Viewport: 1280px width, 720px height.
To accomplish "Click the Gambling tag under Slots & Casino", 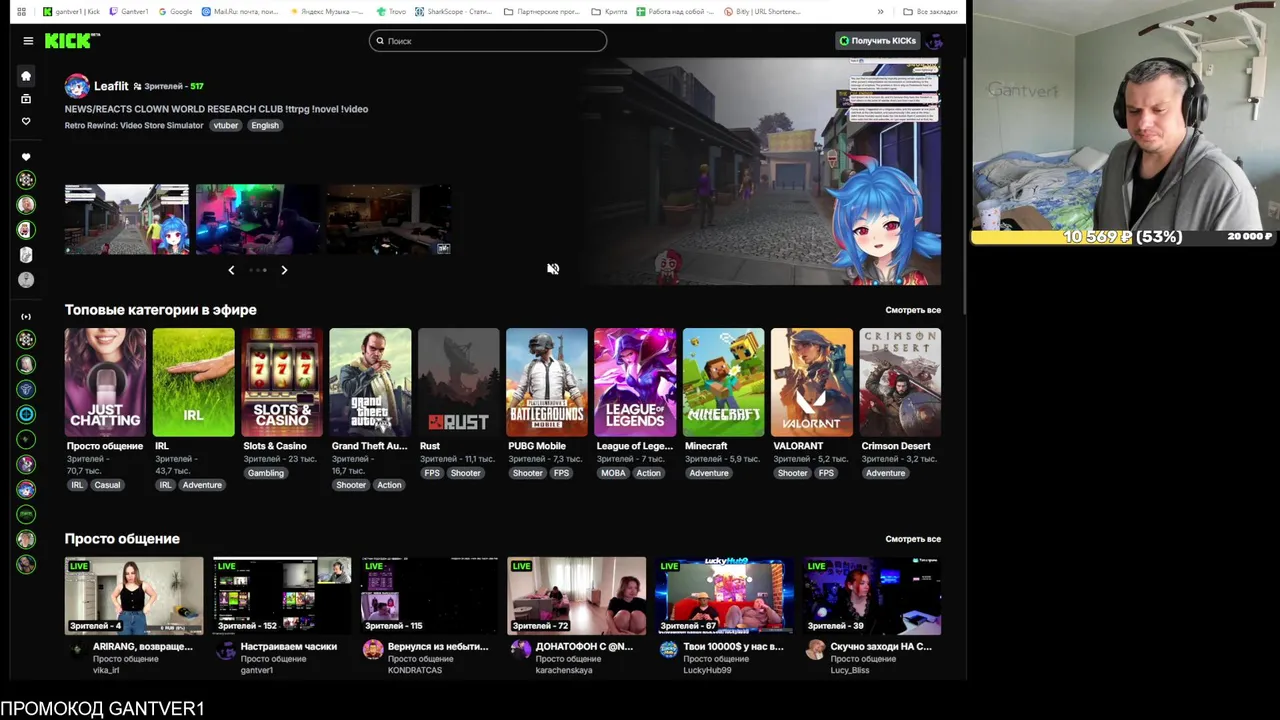I will [266, 473].
